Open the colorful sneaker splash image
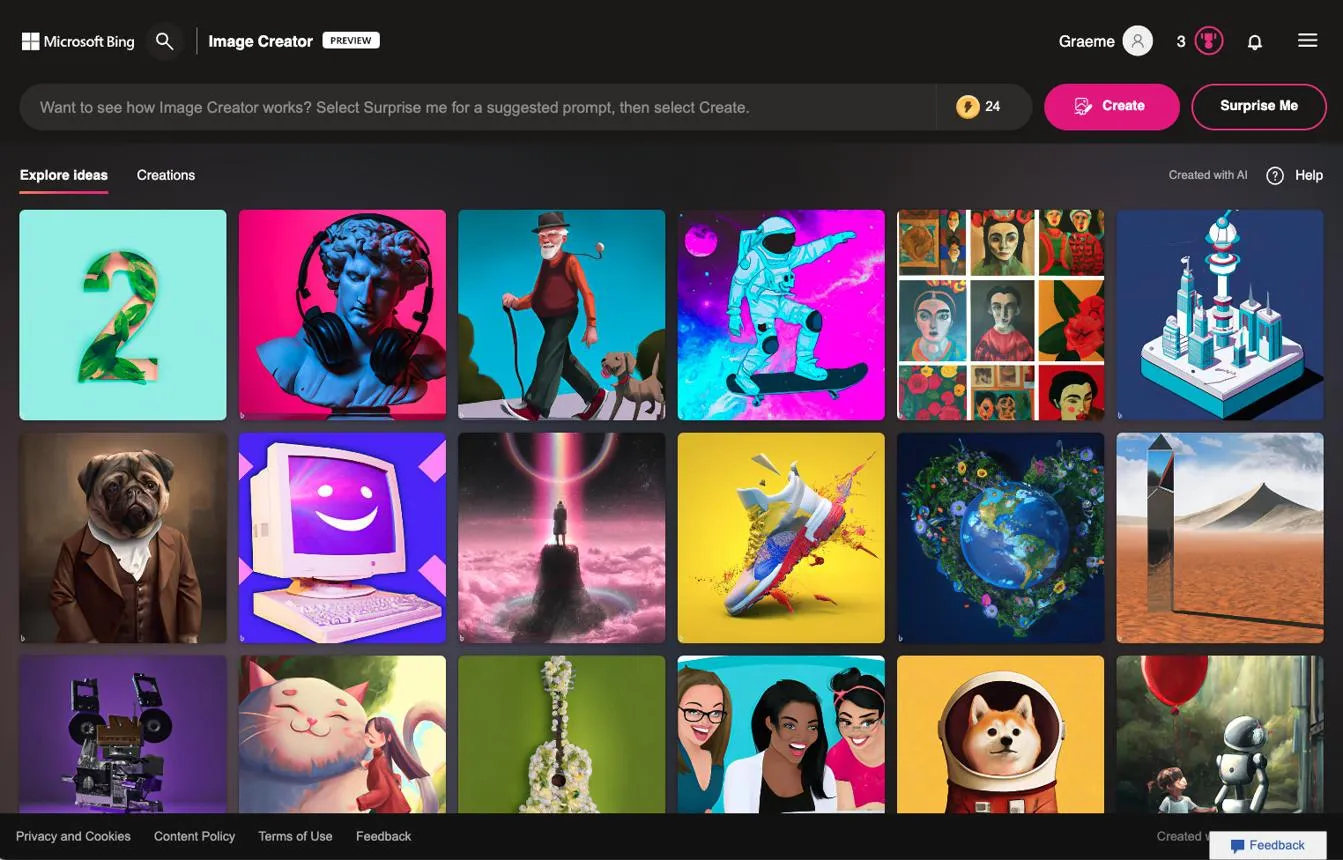This screenshot has width=1343, height=860. coord(781,538)
